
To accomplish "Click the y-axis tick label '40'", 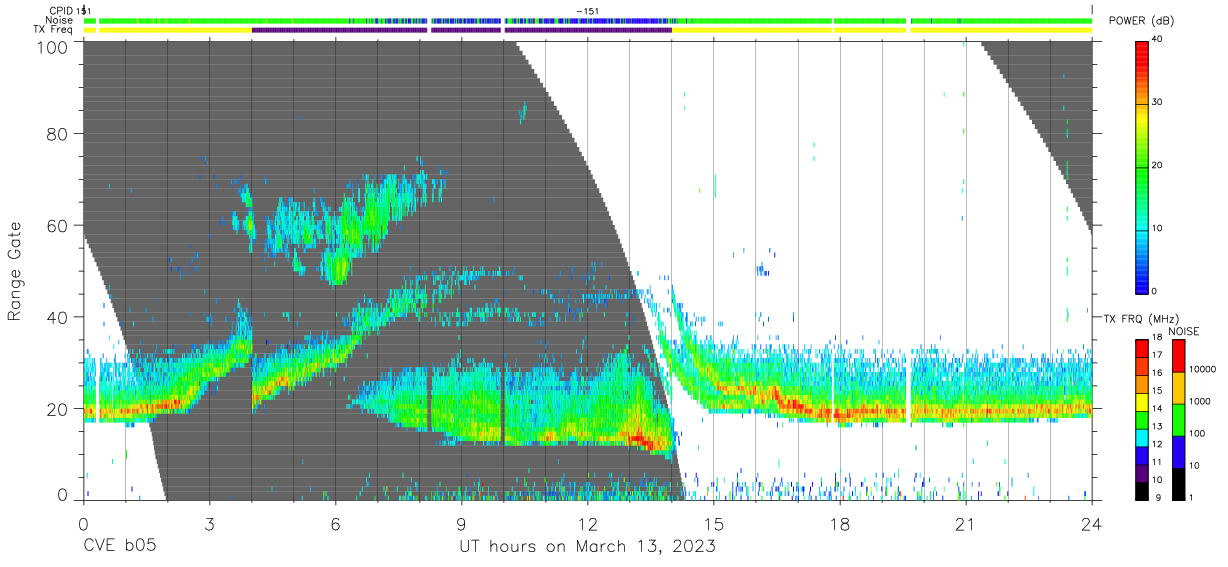I will [x=58, y=317].
